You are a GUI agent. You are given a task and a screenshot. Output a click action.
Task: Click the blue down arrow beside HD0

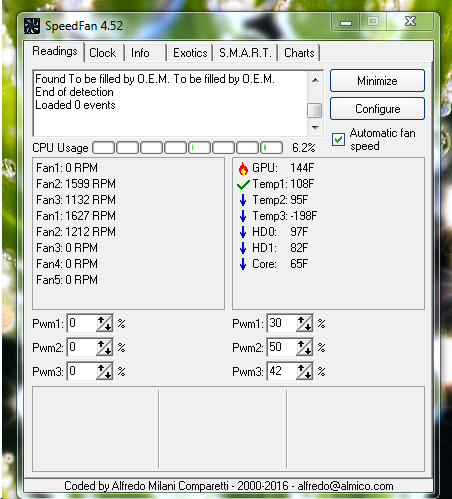tap(243, 232)
